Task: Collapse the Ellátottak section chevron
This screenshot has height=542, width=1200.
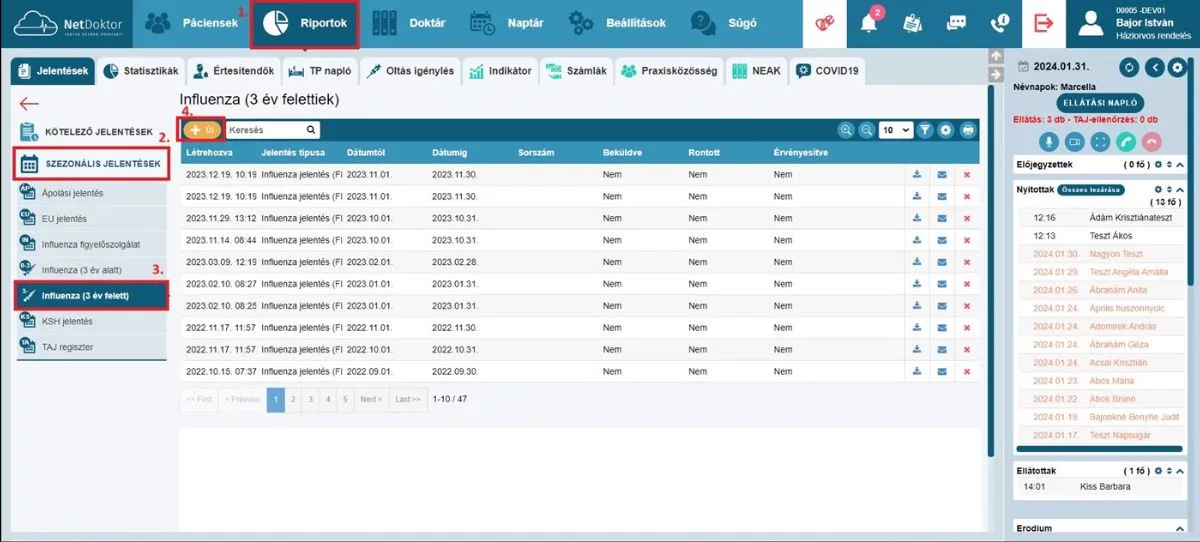Action: tap(1180, 470)
